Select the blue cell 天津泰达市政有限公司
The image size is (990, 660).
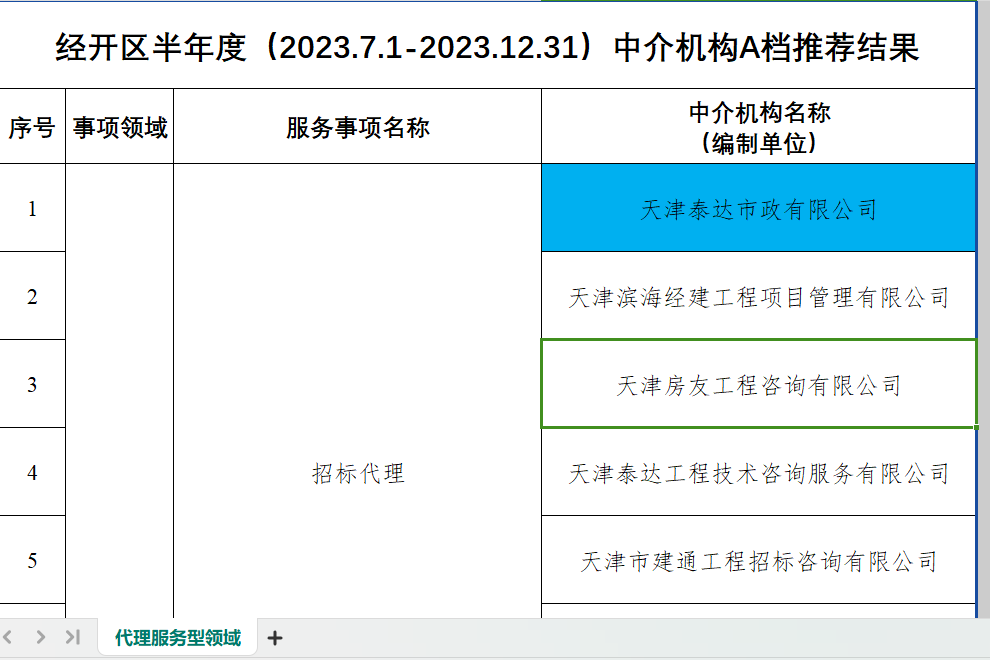point(759,208)
